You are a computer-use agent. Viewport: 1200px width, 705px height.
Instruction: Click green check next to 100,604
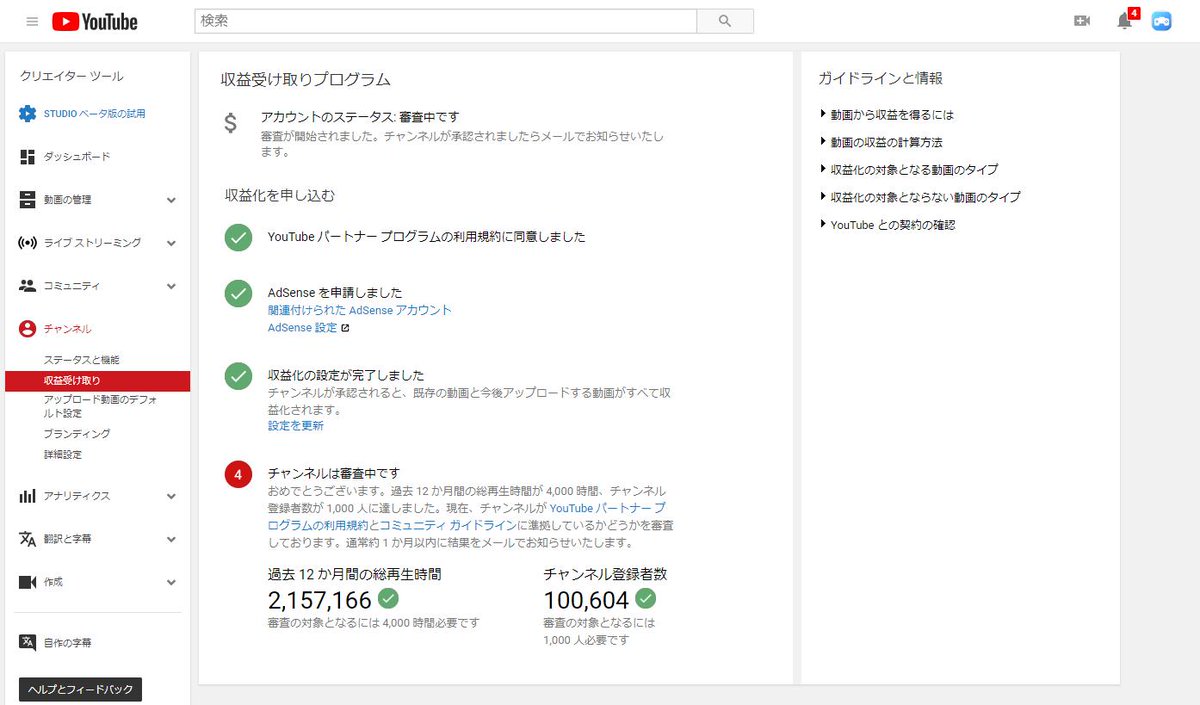pos(646,599)
